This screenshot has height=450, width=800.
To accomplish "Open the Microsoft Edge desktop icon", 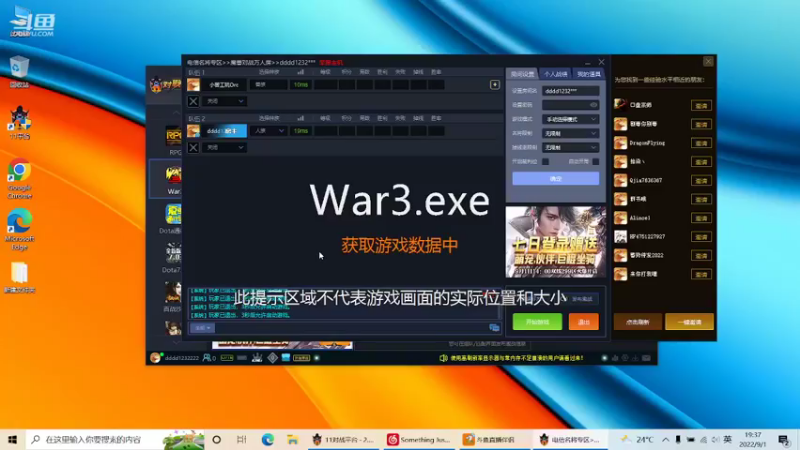I will pyautogui.click(x=19, y=230).
